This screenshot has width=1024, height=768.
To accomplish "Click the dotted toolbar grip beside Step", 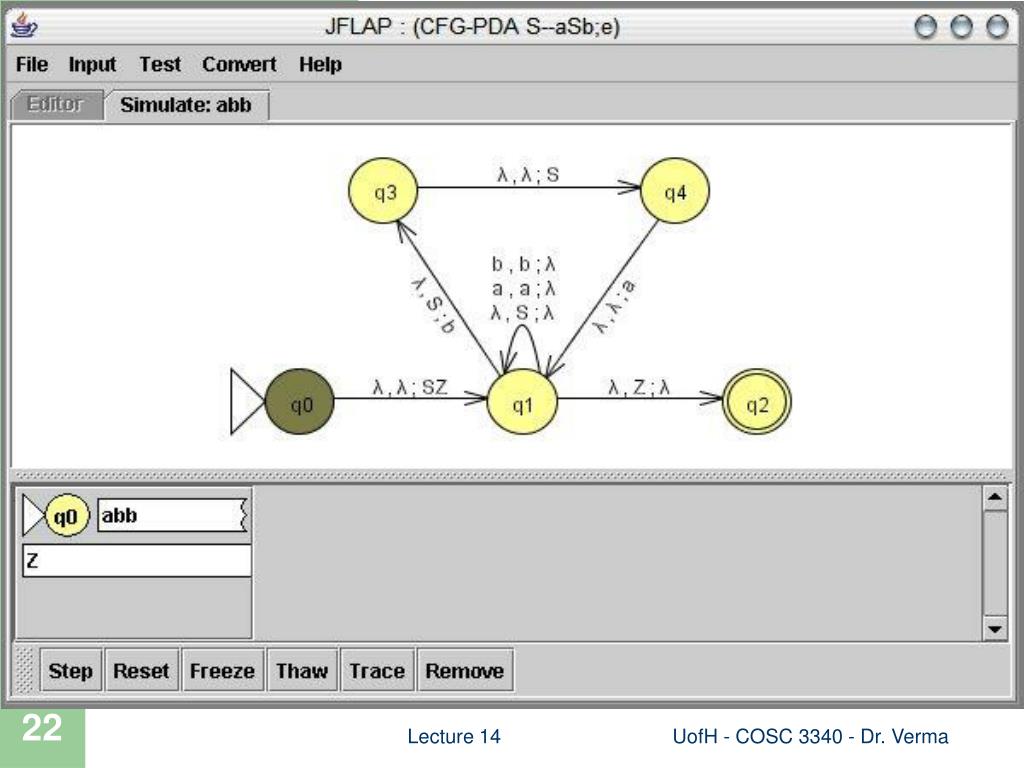I will (25, 670).
